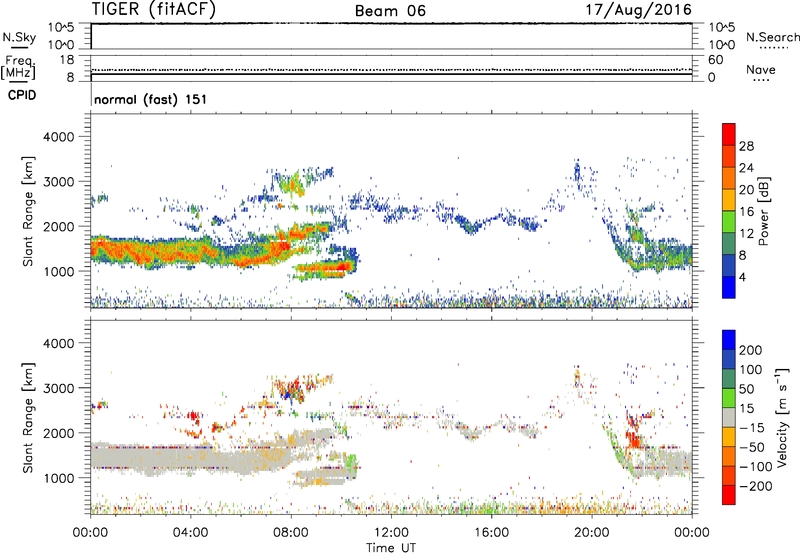800x554 pixels.
Task: Click the "4" Power colorbar value
Action: (x=742, y=277)
